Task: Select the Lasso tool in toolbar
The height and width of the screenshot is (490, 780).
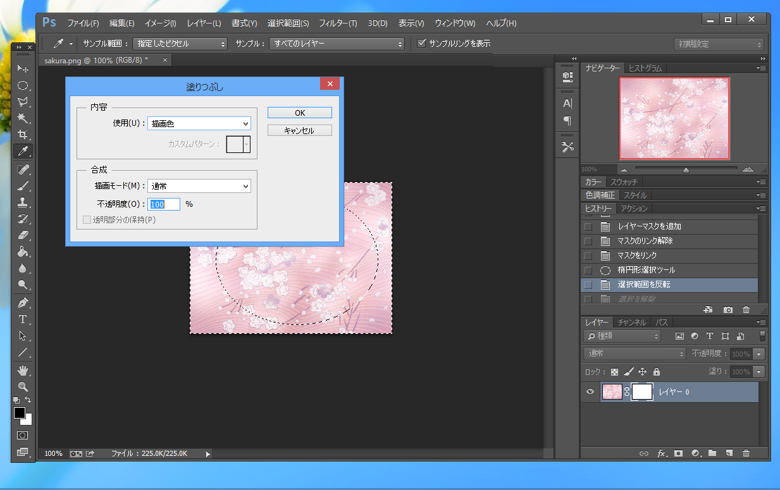Action: tap(23, 102)
